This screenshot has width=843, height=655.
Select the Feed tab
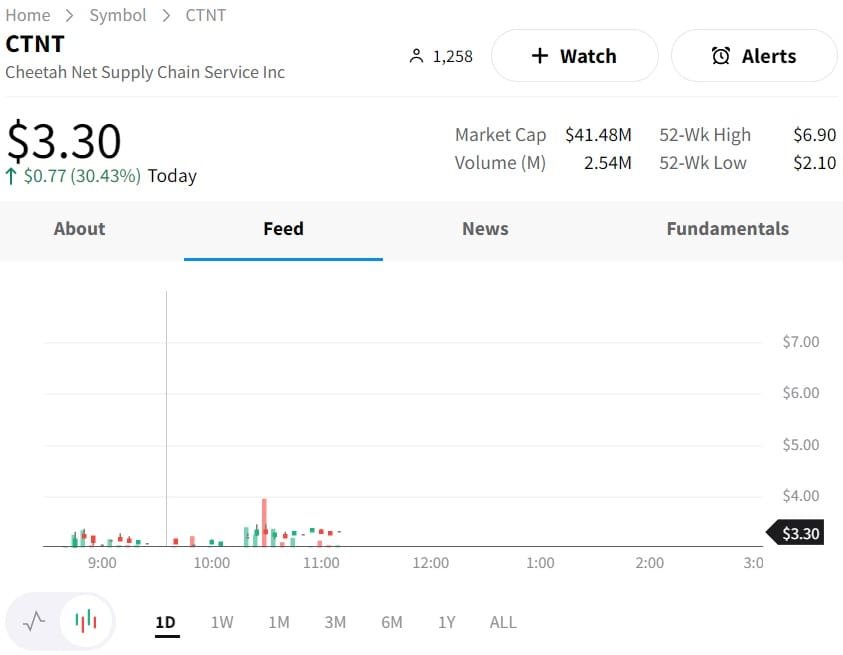pos(283,229)
